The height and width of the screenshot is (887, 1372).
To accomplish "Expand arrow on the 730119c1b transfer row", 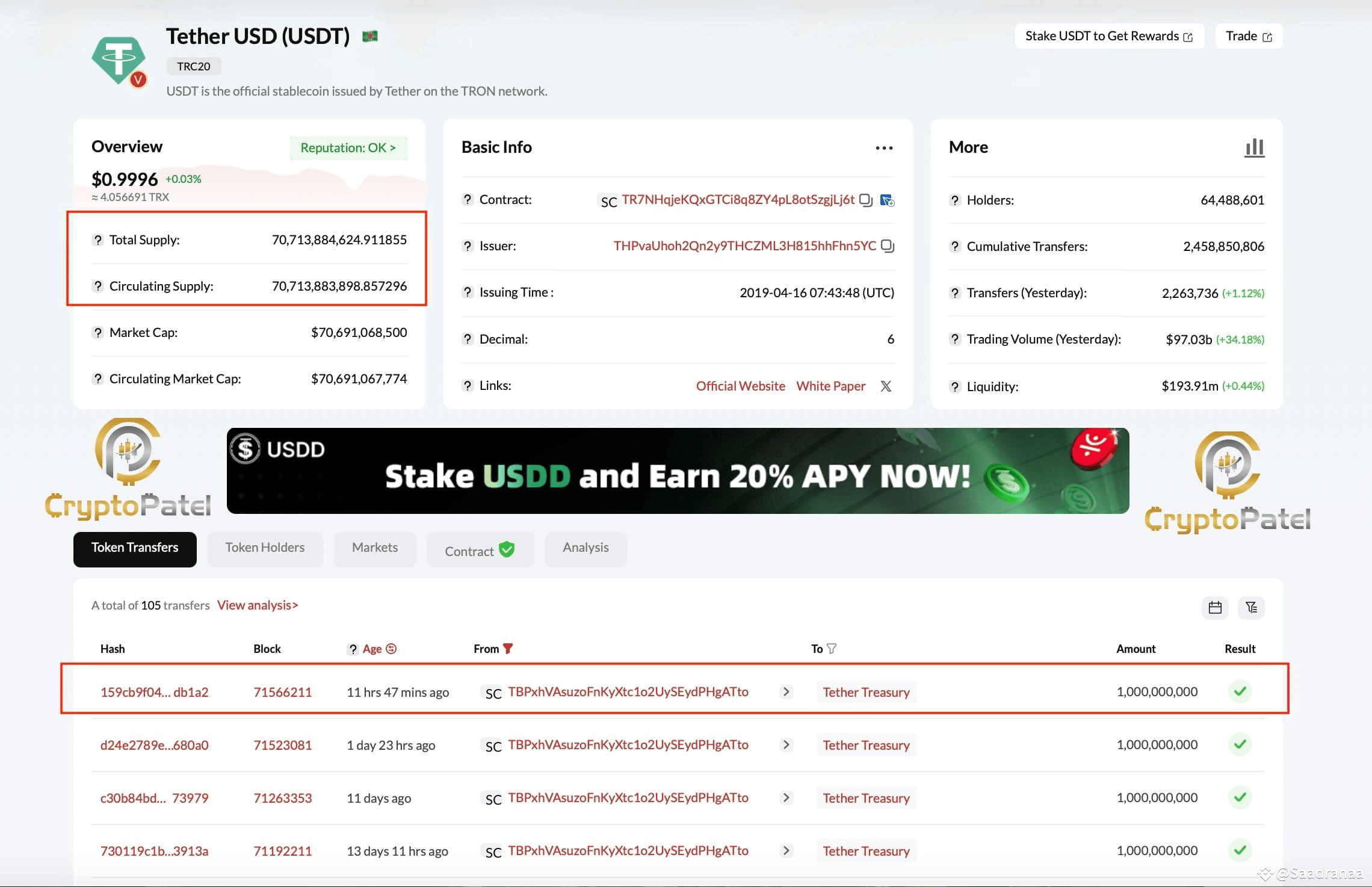I will [786, 851].
